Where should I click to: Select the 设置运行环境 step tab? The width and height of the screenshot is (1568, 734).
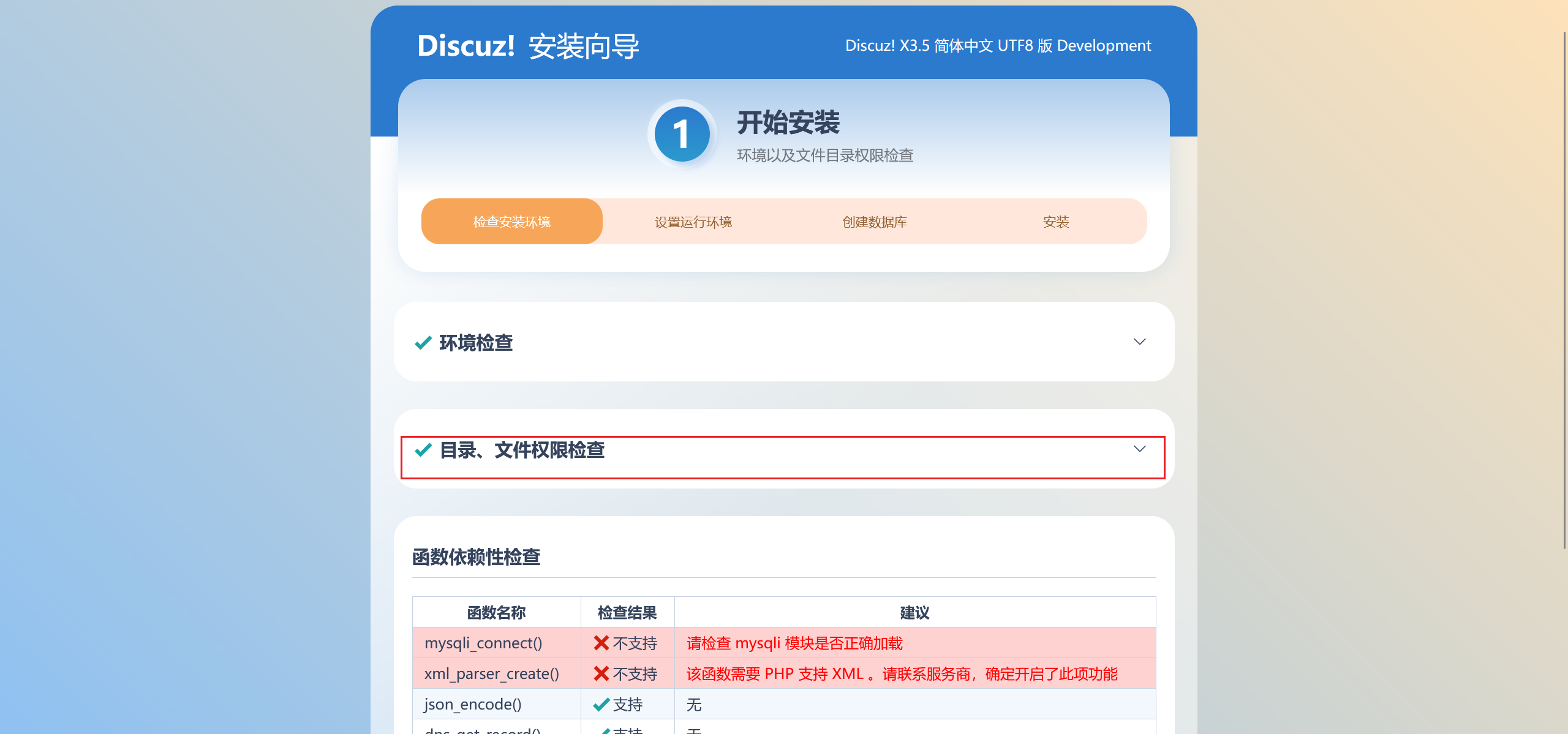coord(693,222)
